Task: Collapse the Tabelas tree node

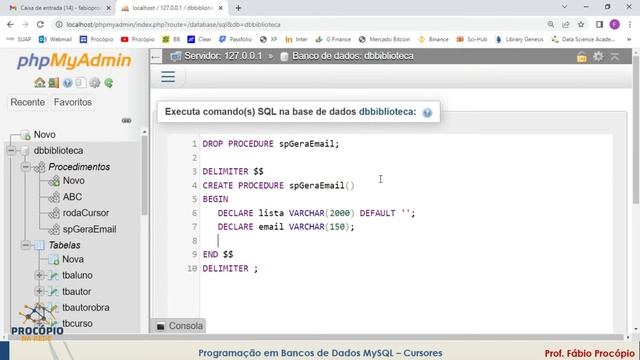Action: pos(26,245)
